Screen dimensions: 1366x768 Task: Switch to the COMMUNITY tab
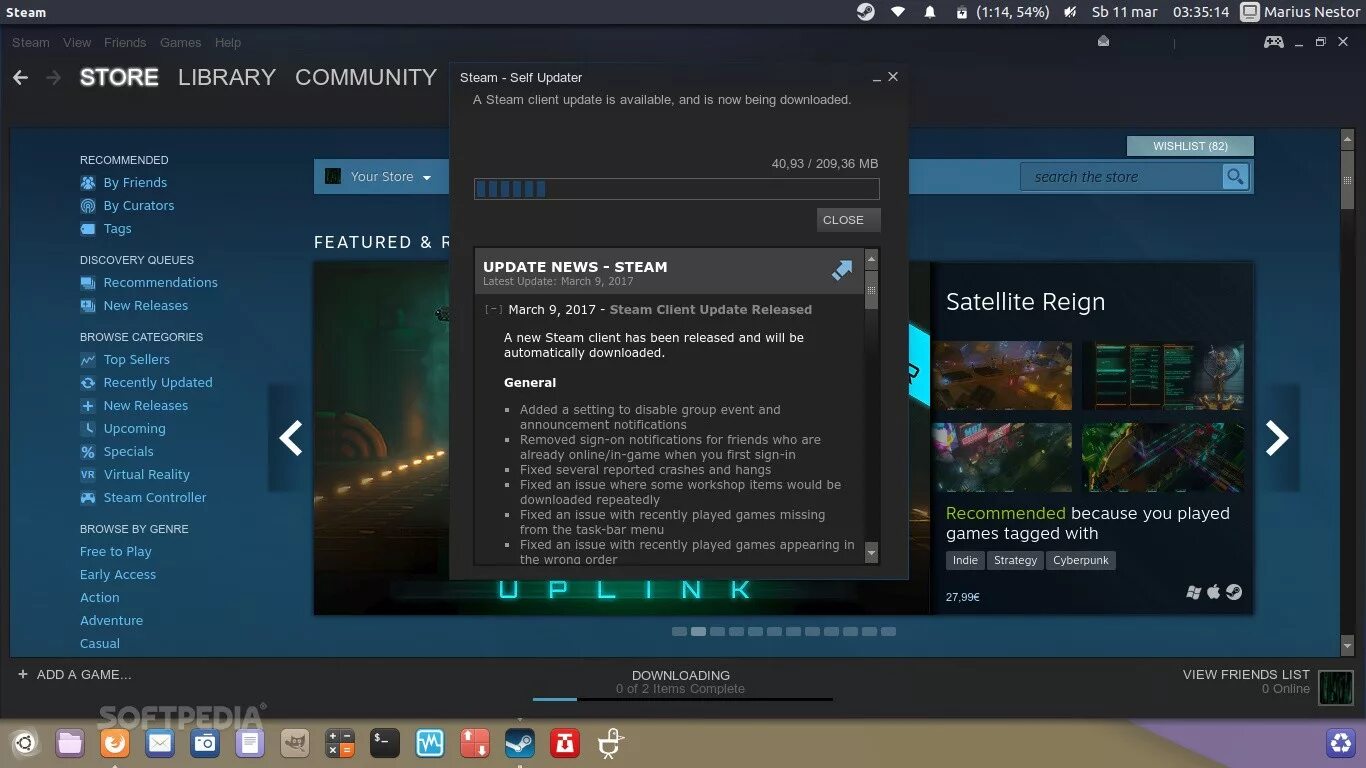366,77
